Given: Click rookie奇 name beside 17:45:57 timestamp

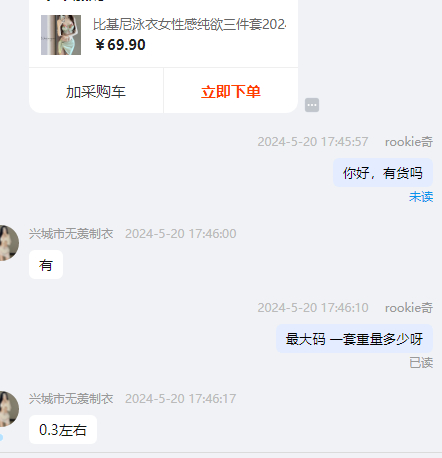Looking at the screenshot, I should (409, 142).
